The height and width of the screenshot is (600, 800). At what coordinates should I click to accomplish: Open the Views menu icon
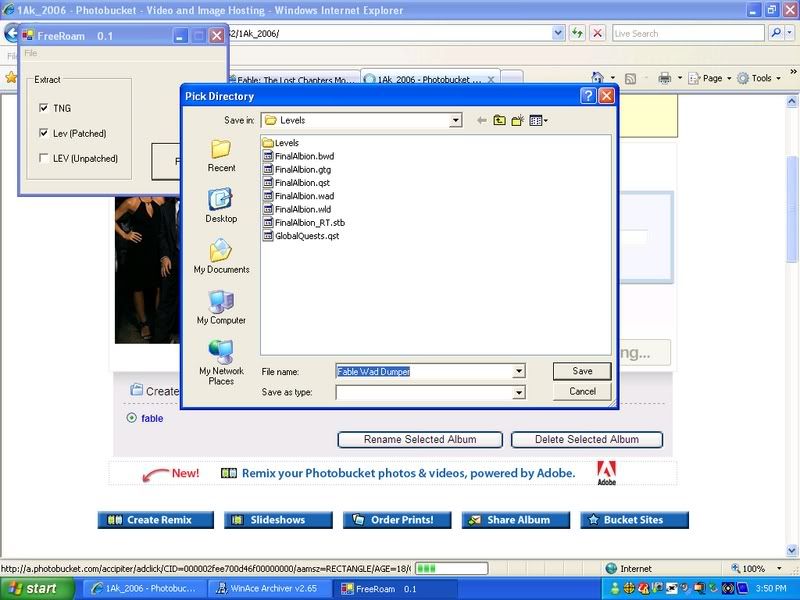(x=538, y=120)
